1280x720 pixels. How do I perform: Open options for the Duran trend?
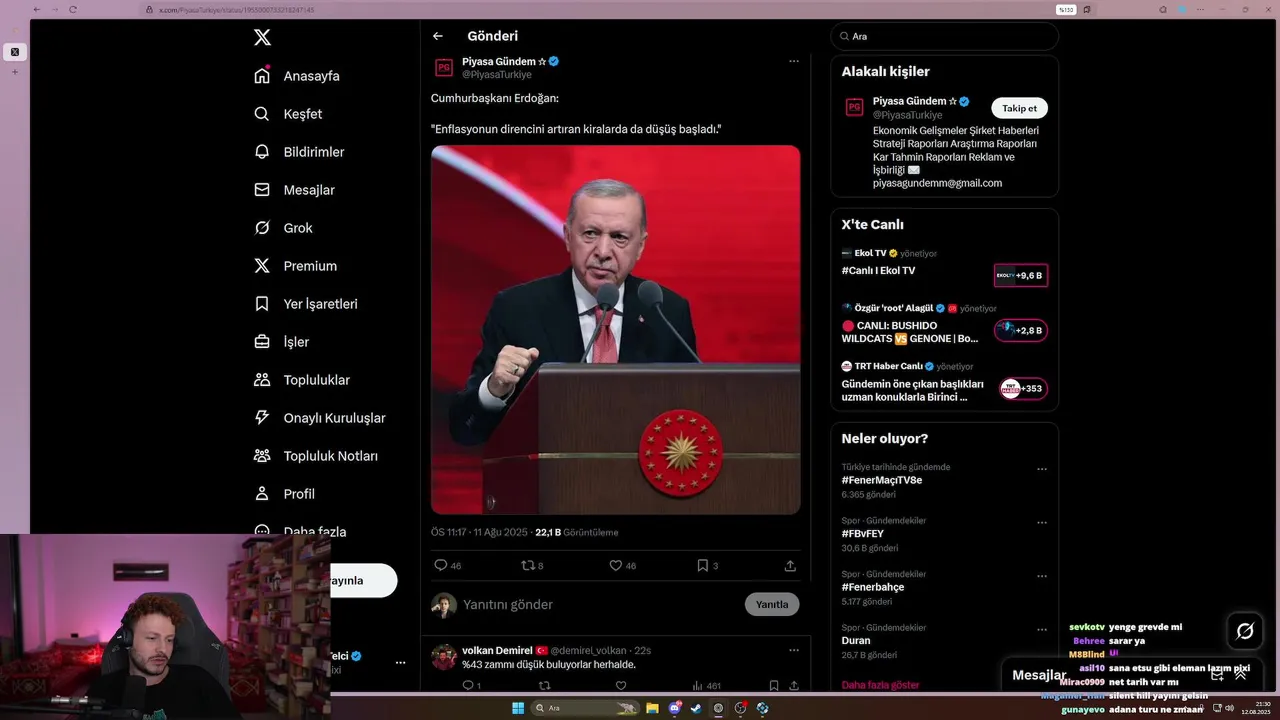(x=1042, y=629)
